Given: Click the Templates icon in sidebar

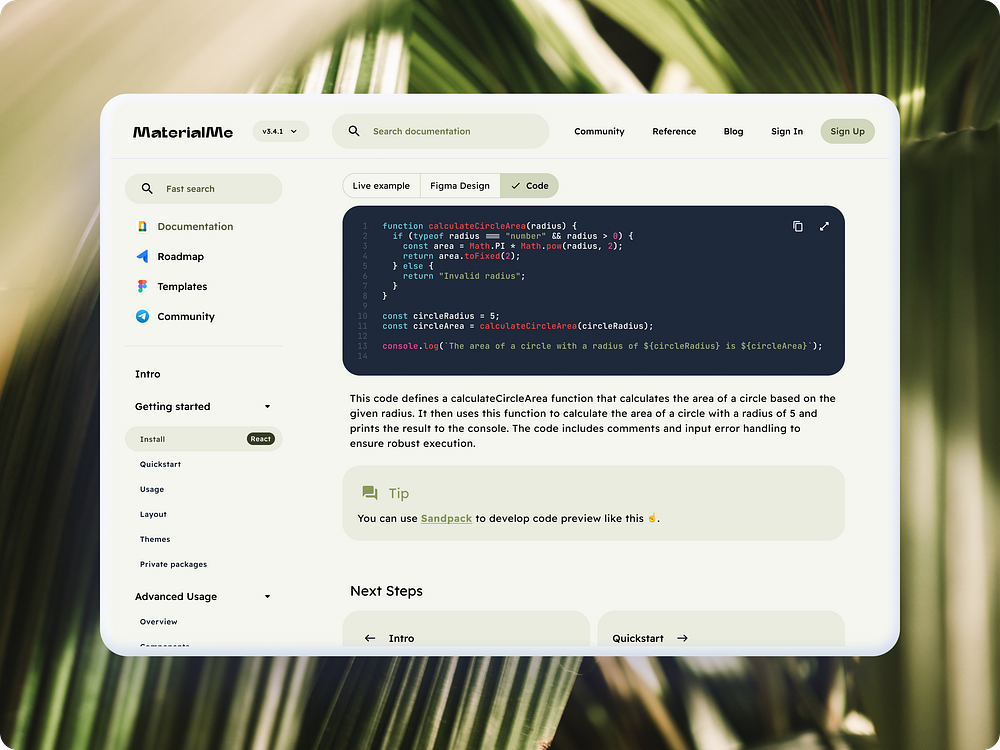Looking at the screenshot, I should point(143,286).
